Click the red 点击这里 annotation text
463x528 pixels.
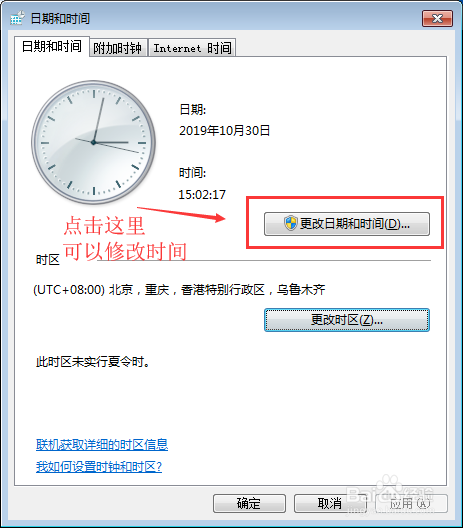pos(105,226)
